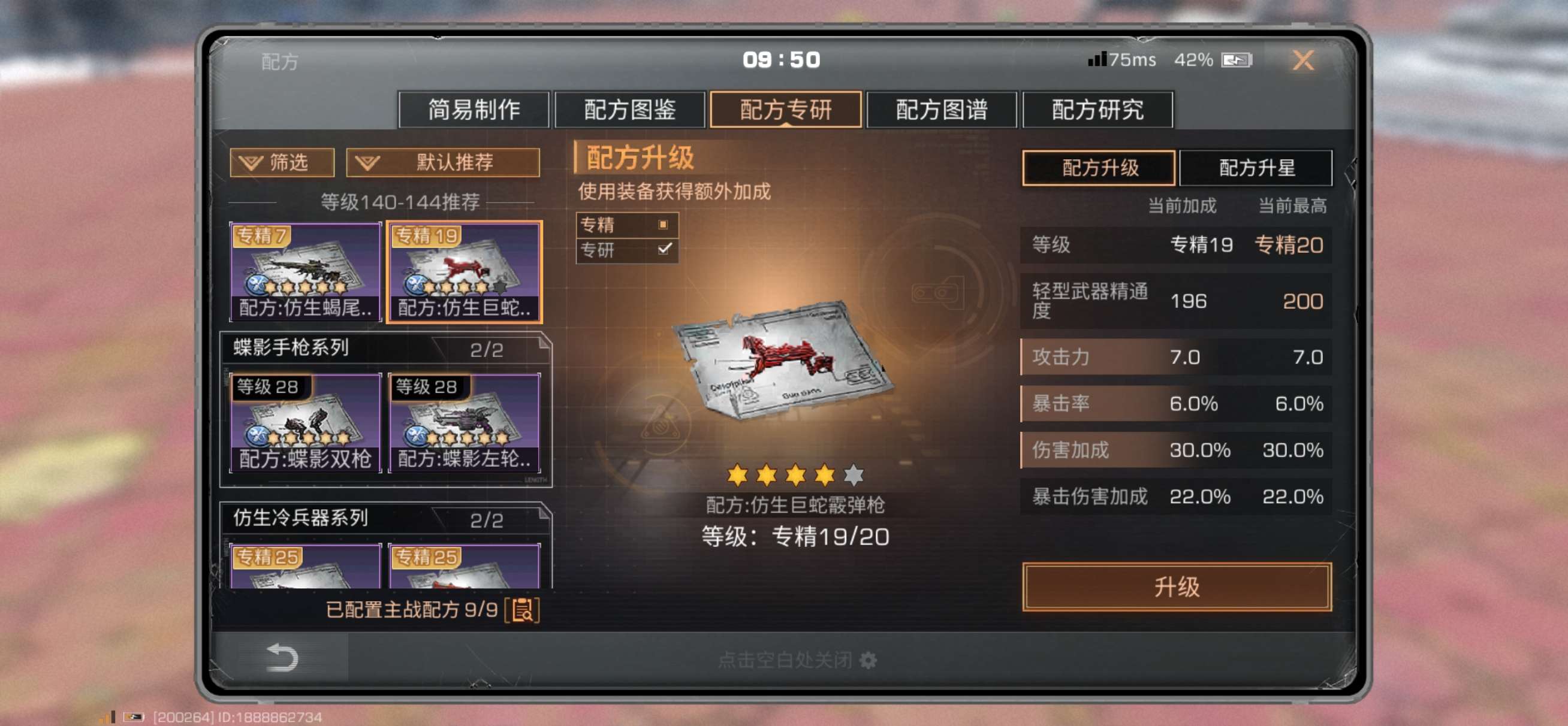Select the 蝶影左轮 recipe icon
This screenshot has height=726, width=1568.
[x=465, y=423]
